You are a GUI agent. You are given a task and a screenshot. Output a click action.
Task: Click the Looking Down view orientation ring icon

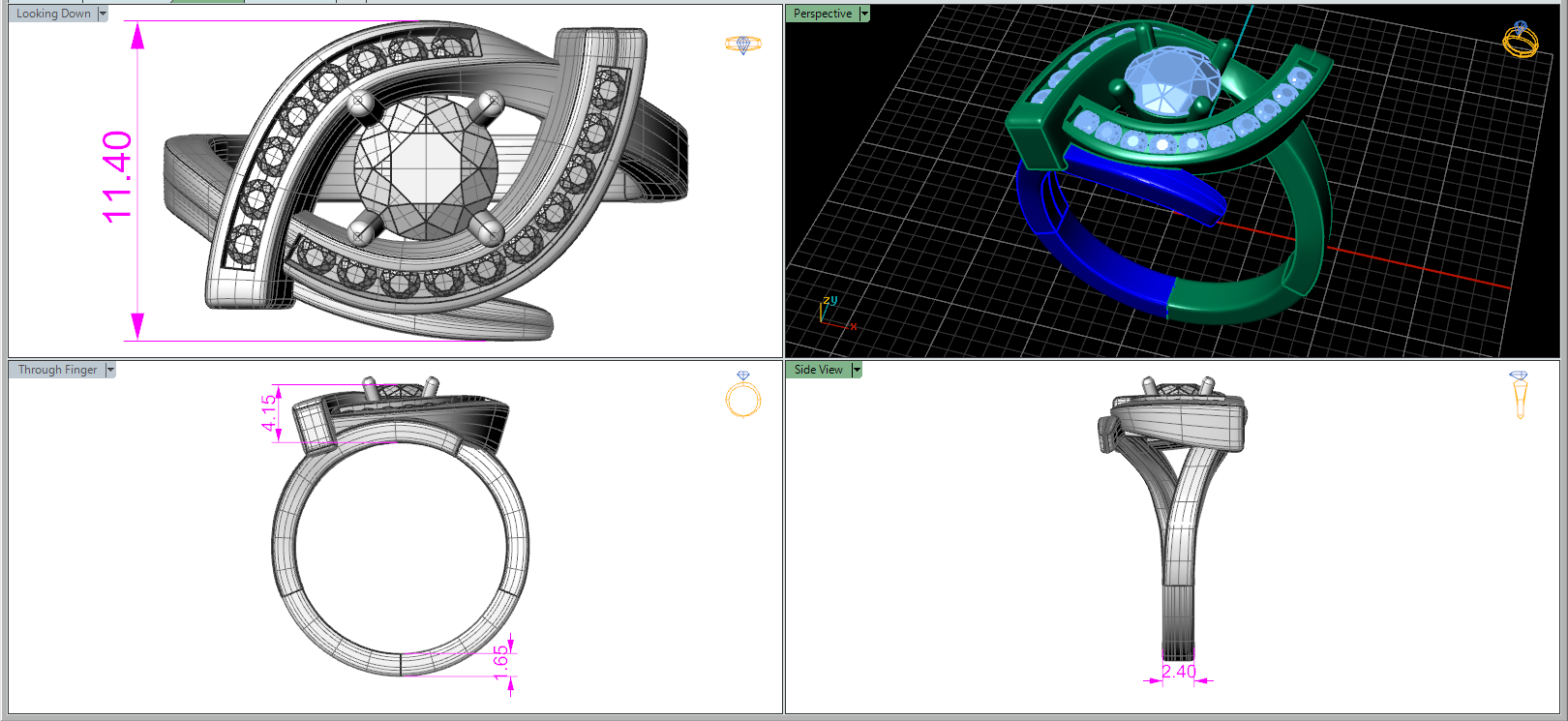tap(743, 45)
